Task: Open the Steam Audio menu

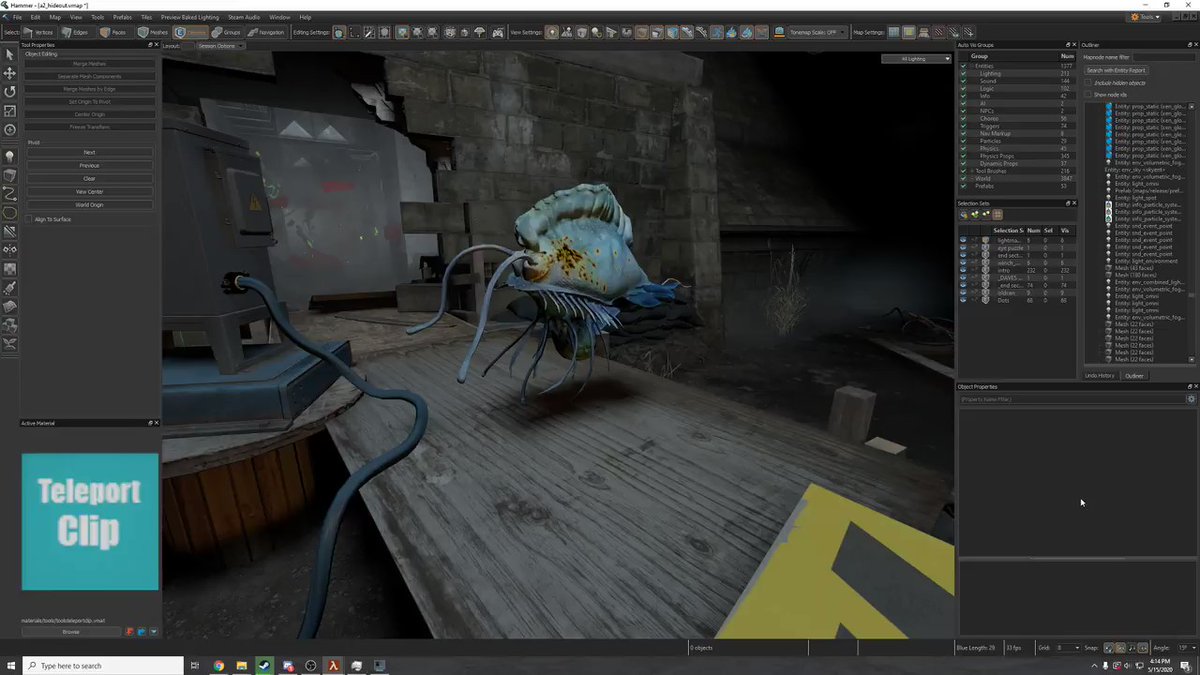Action: click(x=245, y=17)
